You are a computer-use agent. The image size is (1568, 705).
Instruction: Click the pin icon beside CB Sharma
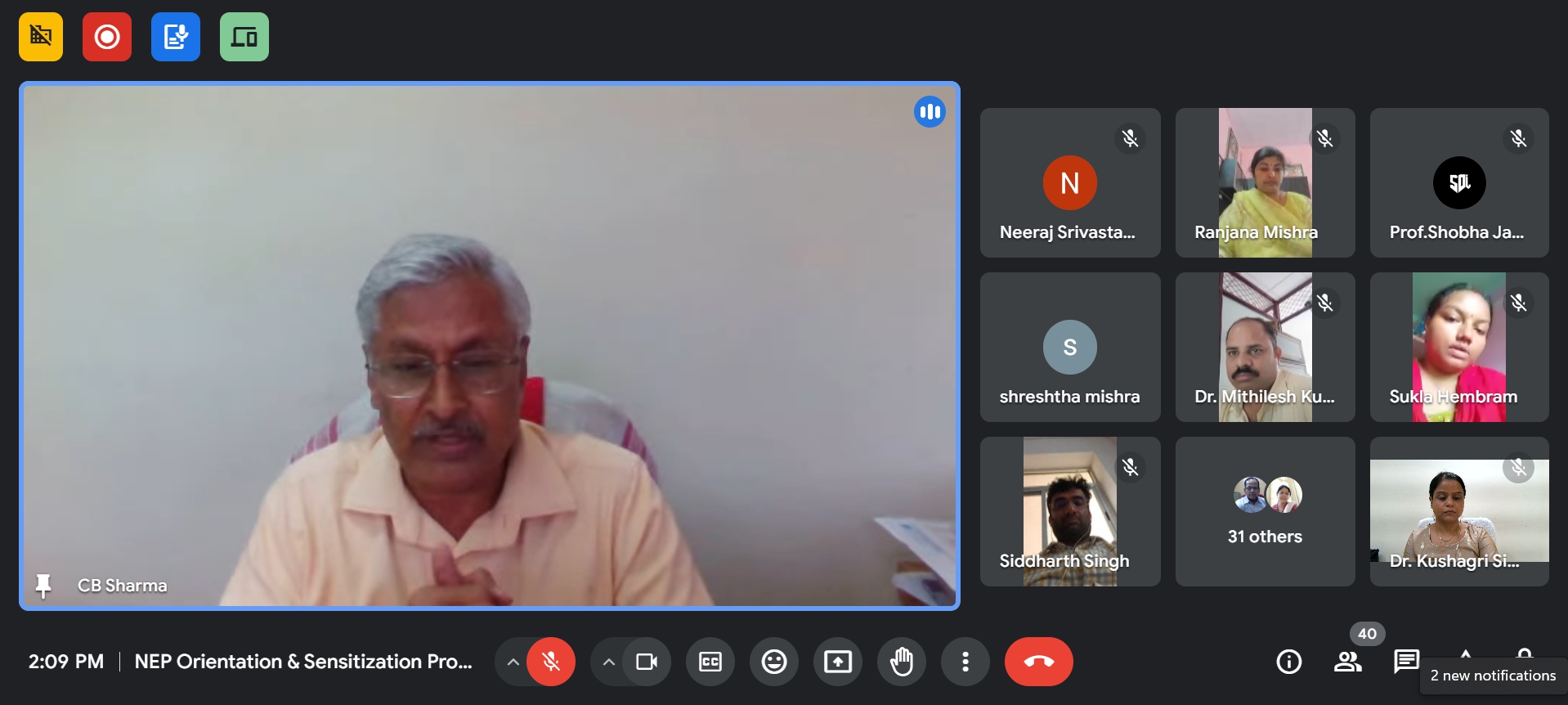(x=43, y=586)
